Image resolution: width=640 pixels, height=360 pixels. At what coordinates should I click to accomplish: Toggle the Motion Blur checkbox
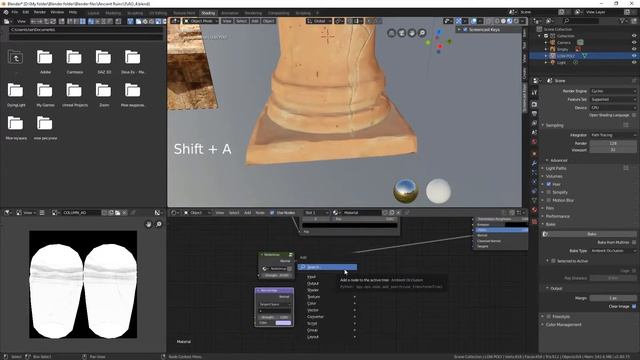click(549, 200)
